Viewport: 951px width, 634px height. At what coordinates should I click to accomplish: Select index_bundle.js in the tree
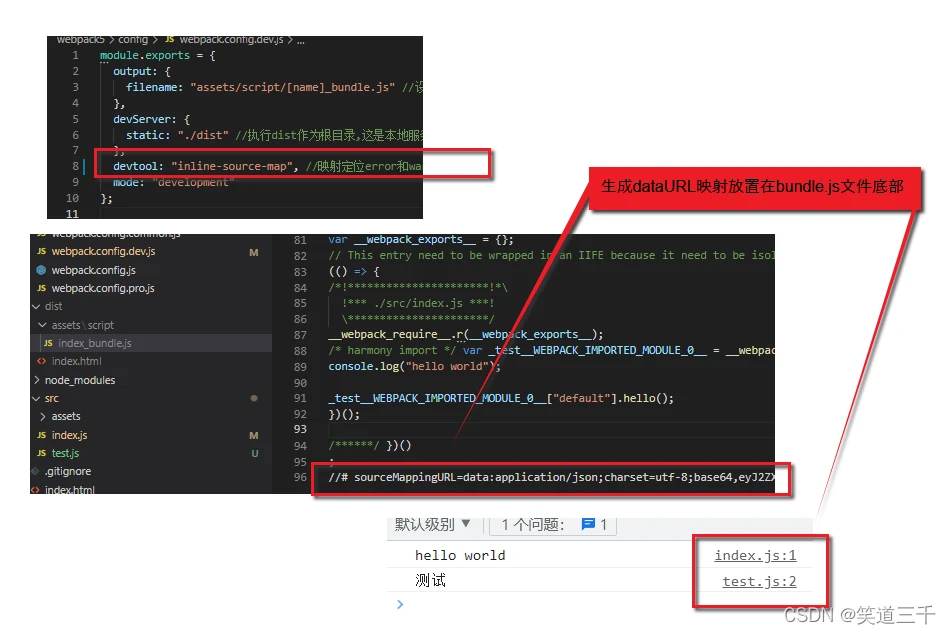click(x=95, y=343)
